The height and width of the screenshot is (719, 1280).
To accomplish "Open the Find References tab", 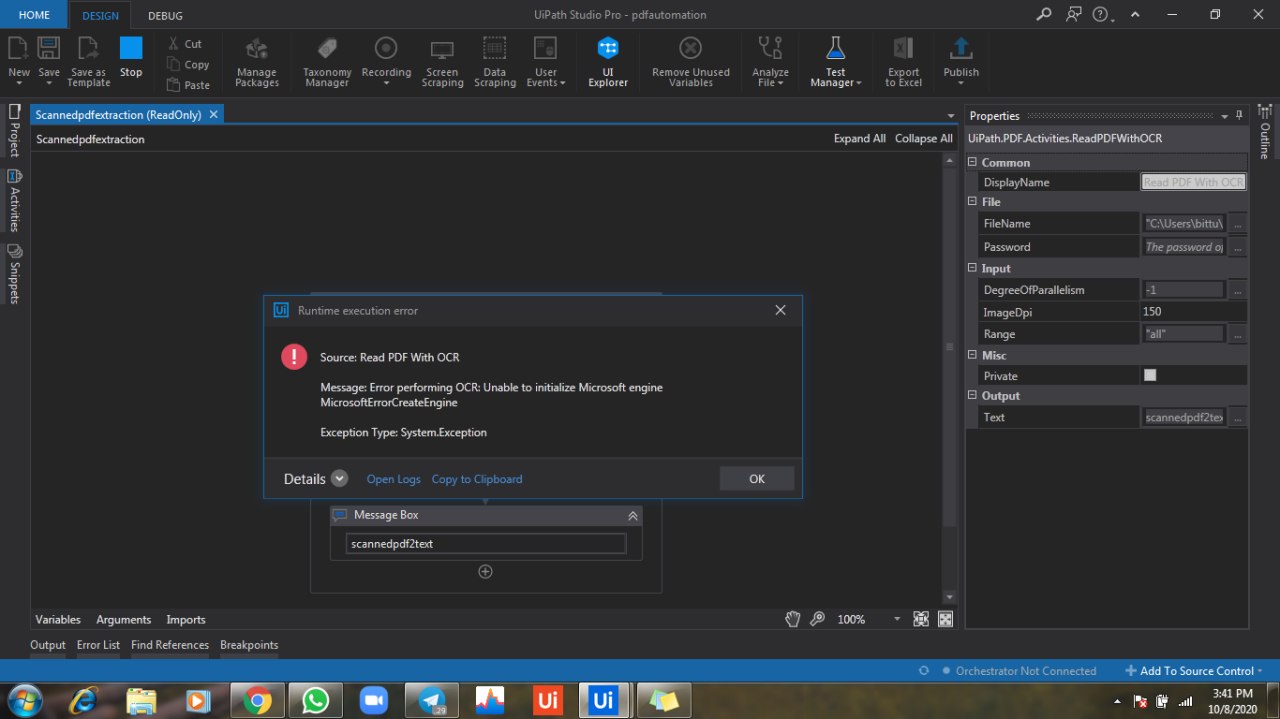I will tap(170, 645).
